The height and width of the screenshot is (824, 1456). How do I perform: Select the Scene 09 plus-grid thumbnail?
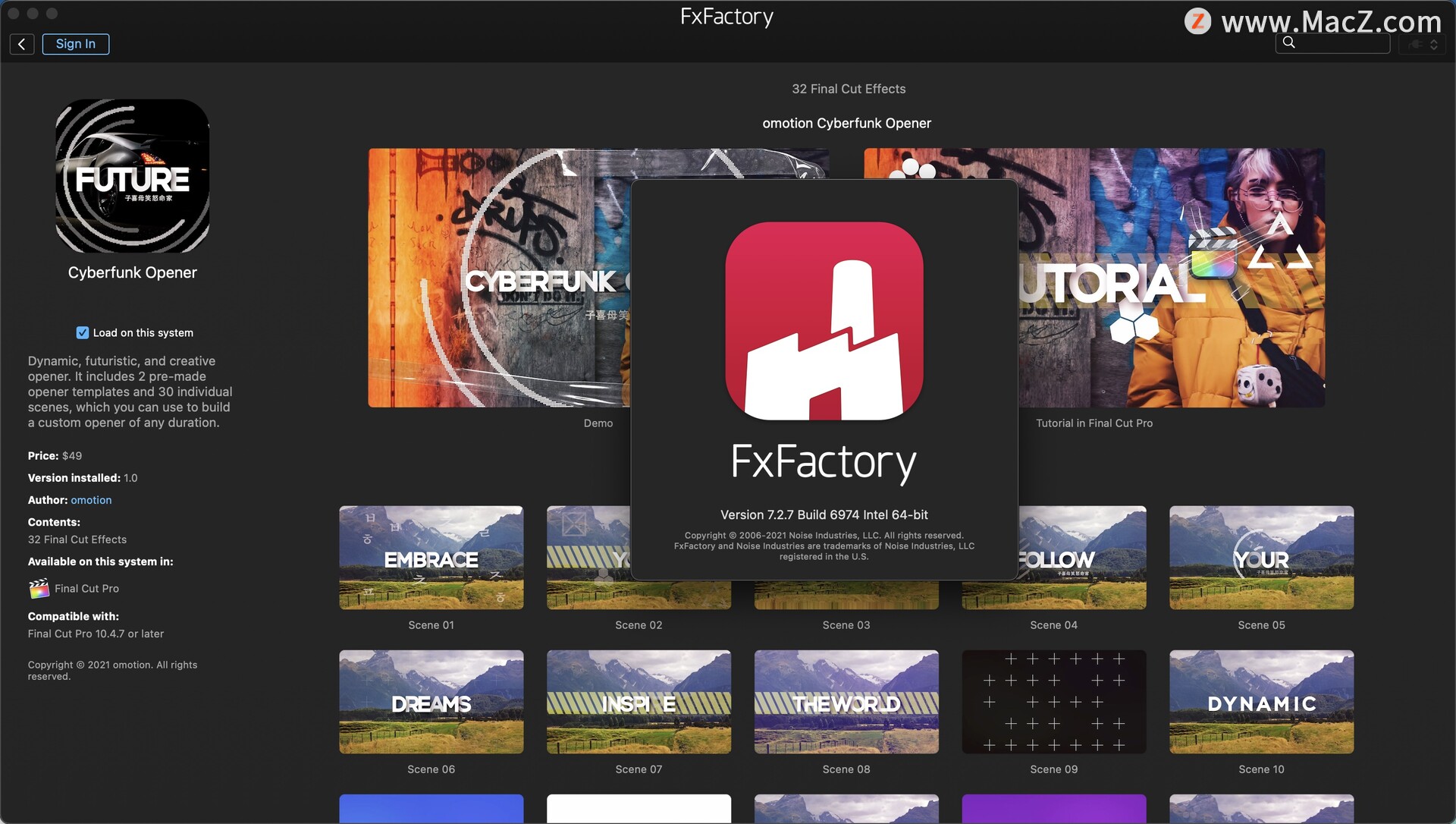pyautogui.click(x=1054, y=702)
